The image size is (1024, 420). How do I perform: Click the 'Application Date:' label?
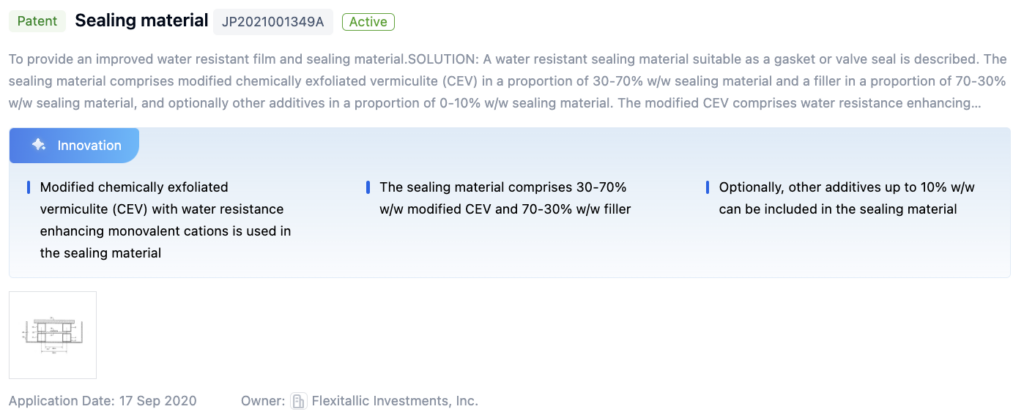click(x=60, y=401)
